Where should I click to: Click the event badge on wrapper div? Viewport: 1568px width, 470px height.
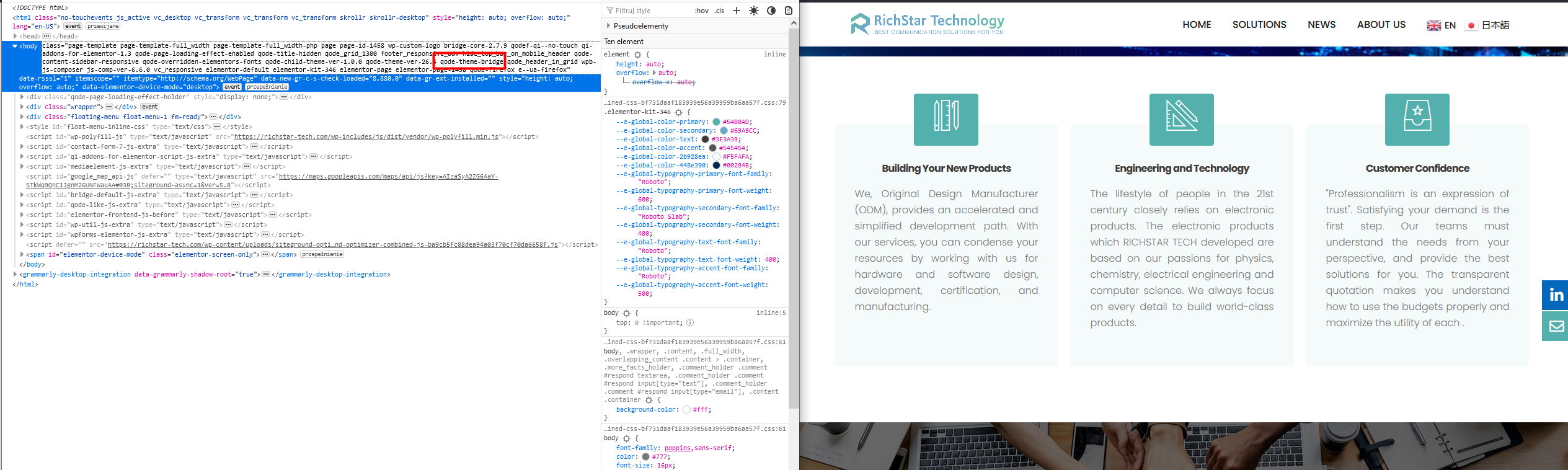click(149, 107)
